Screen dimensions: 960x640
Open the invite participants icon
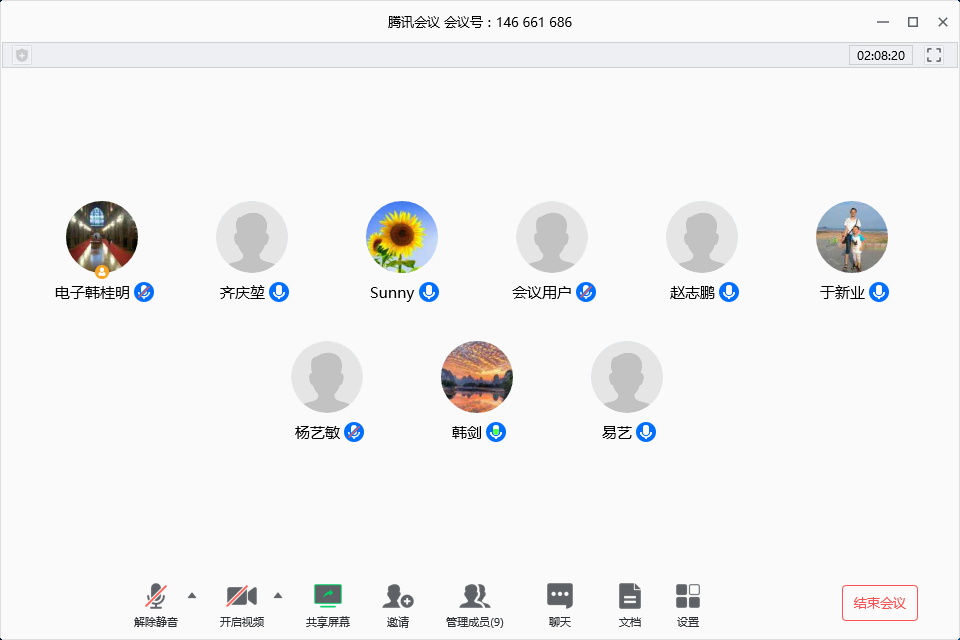pyautogui.click(x=398, y=597)
